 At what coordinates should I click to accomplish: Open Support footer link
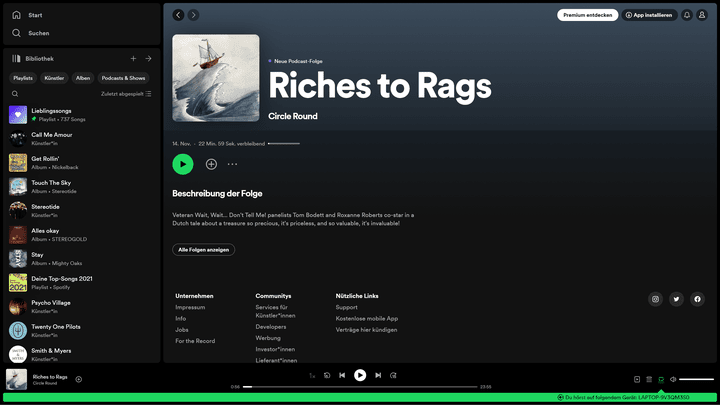tap(346, 307)
